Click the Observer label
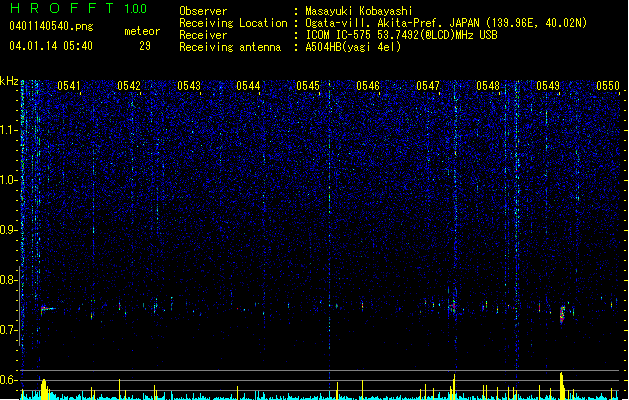Image resolution: width=629 pixels, height=400 pixels. click(x=203, y=11)
